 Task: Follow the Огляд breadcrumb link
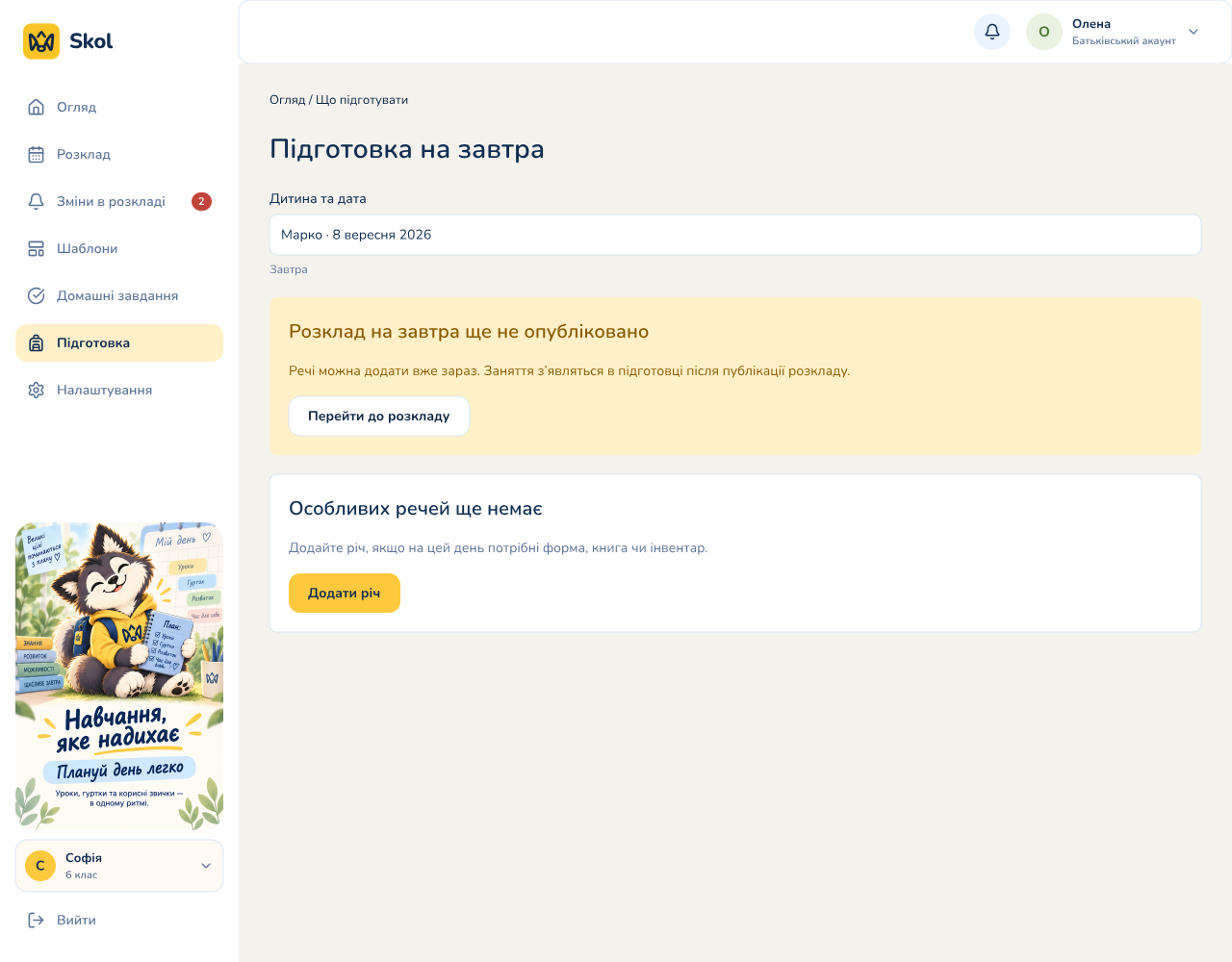click(287, 100)
